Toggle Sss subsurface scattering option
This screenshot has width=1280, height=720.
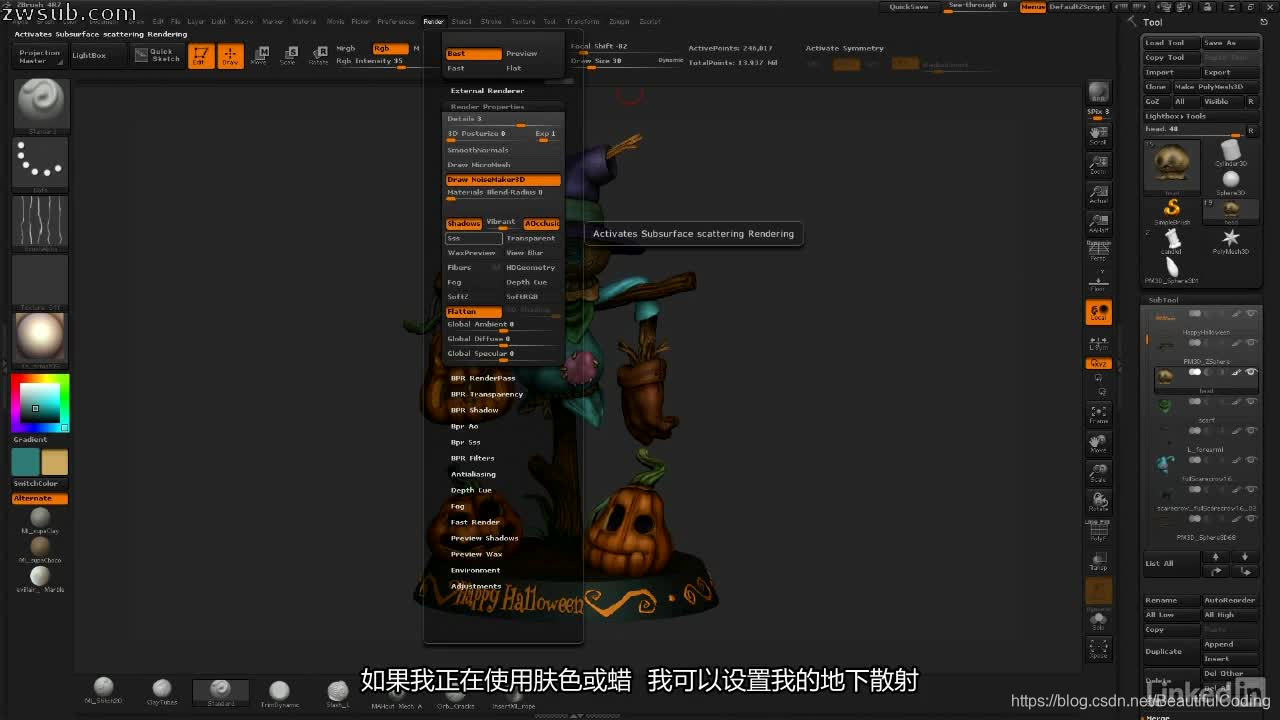point(474,238)
